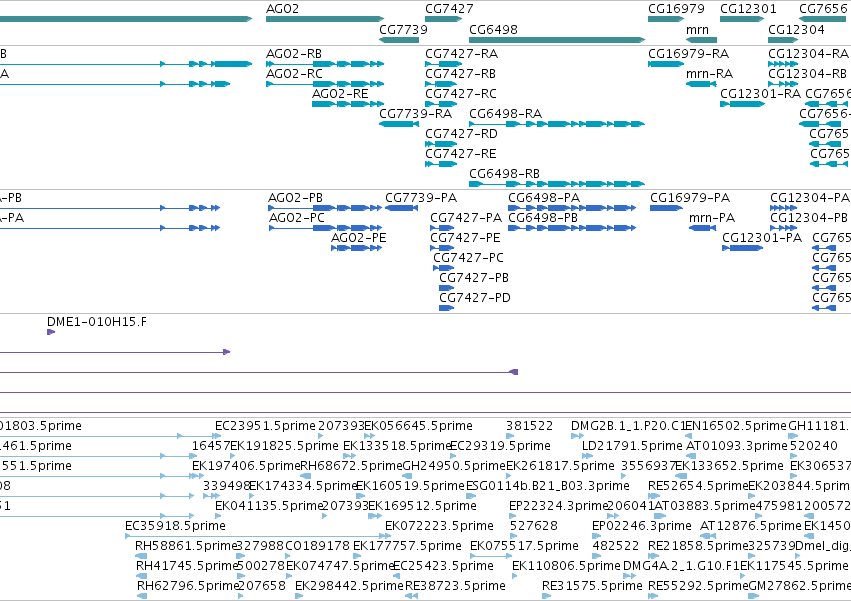Image resolution: width=851 pixels, height=601 pixels.
Task: Click the CG7739-RA transcript label
Action: pos(416,113)
